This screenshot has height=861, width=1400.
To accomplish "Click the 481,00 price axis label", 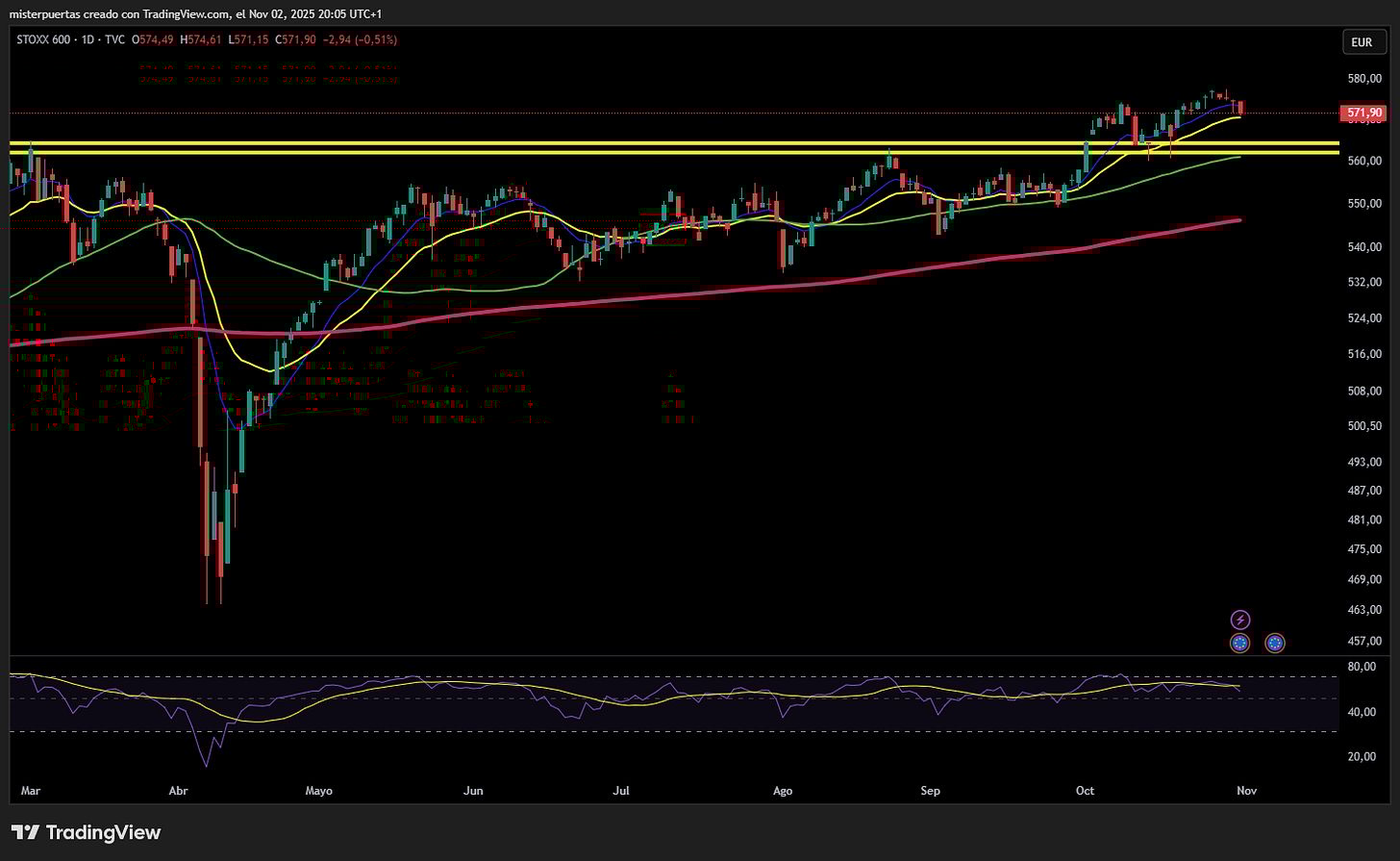I will coord(1364,520).
